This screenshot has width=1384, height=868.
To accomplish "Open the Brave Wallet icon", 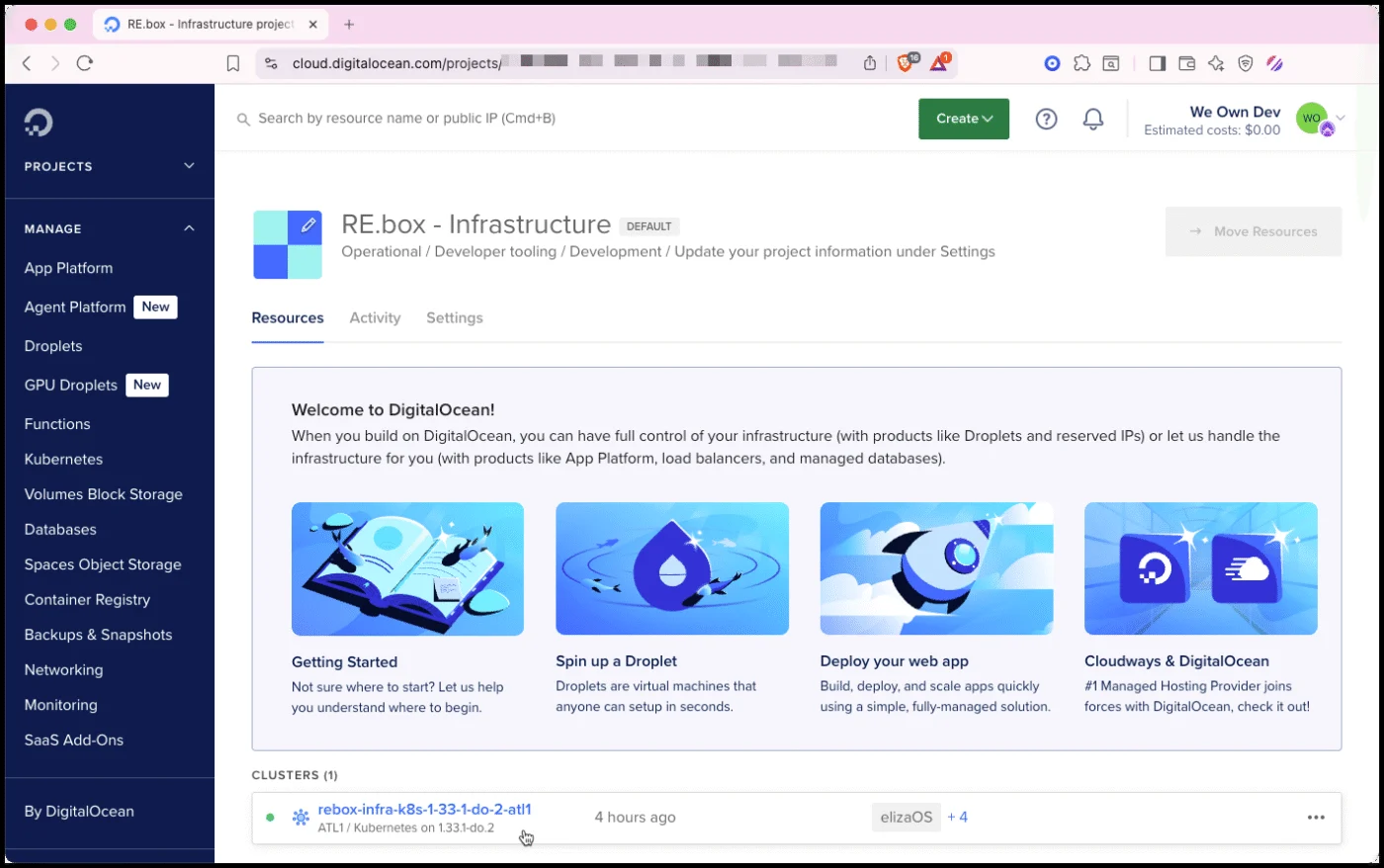I will 1186,63.
